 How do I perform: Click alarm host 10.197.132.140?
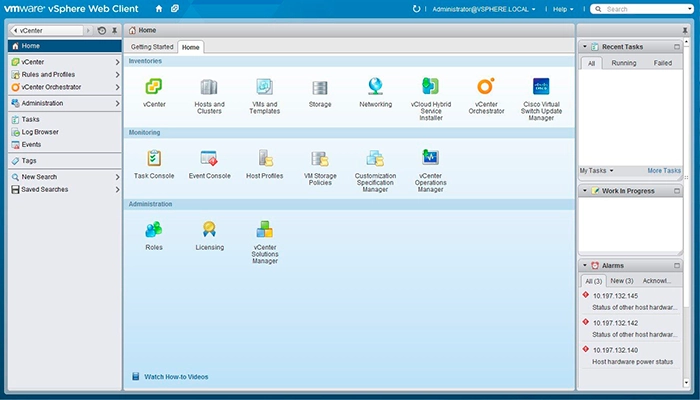coord(615,350)
